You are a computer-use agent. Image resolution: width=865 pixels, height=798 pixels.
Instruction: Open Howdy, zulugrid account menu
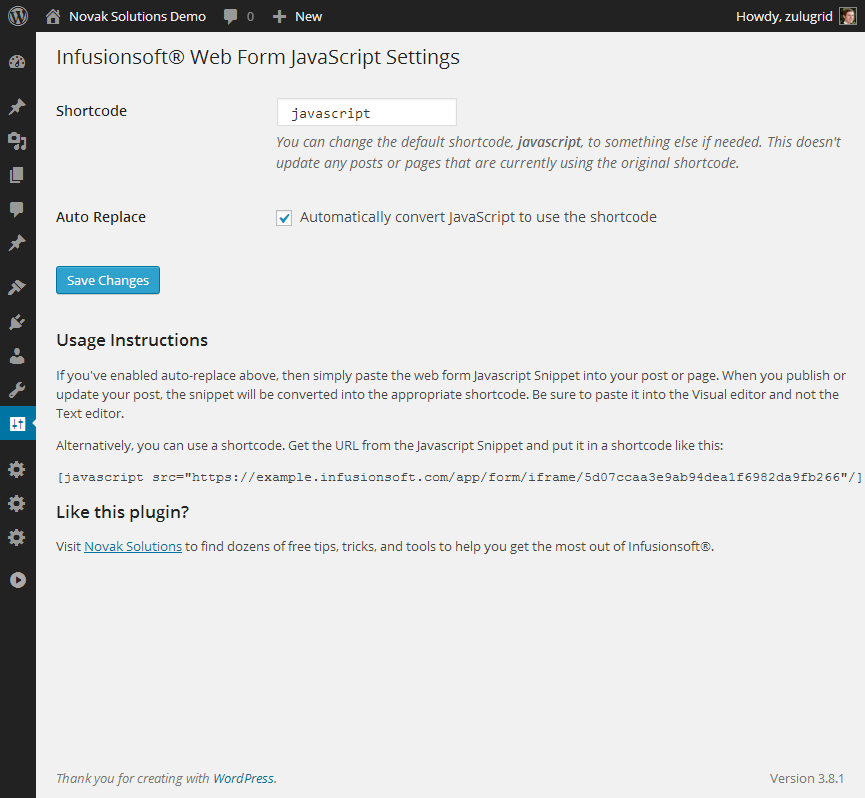[x=784, y=17]
